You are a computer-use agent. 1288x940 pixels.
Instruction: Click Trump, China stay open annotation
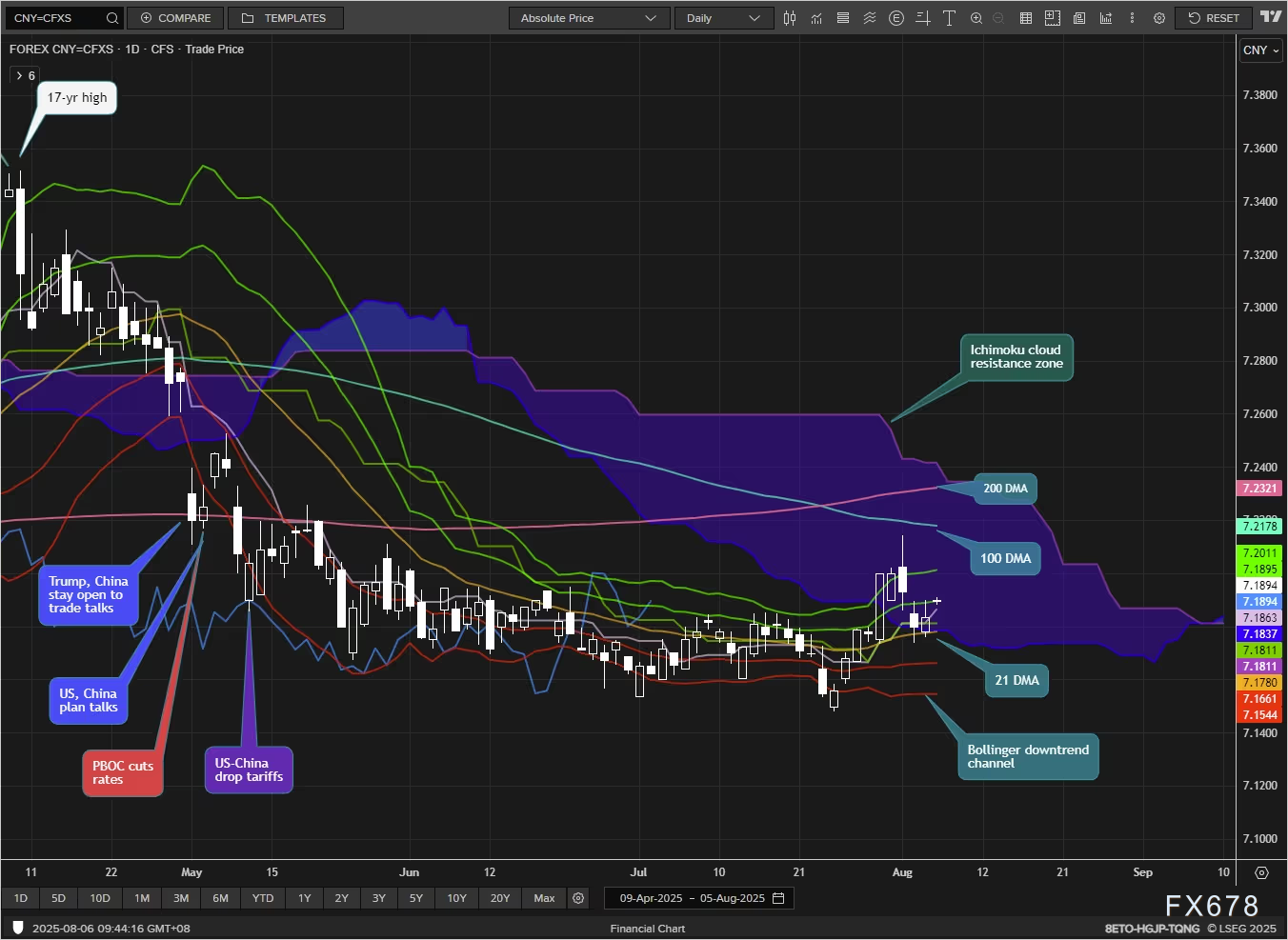point(89,594)
